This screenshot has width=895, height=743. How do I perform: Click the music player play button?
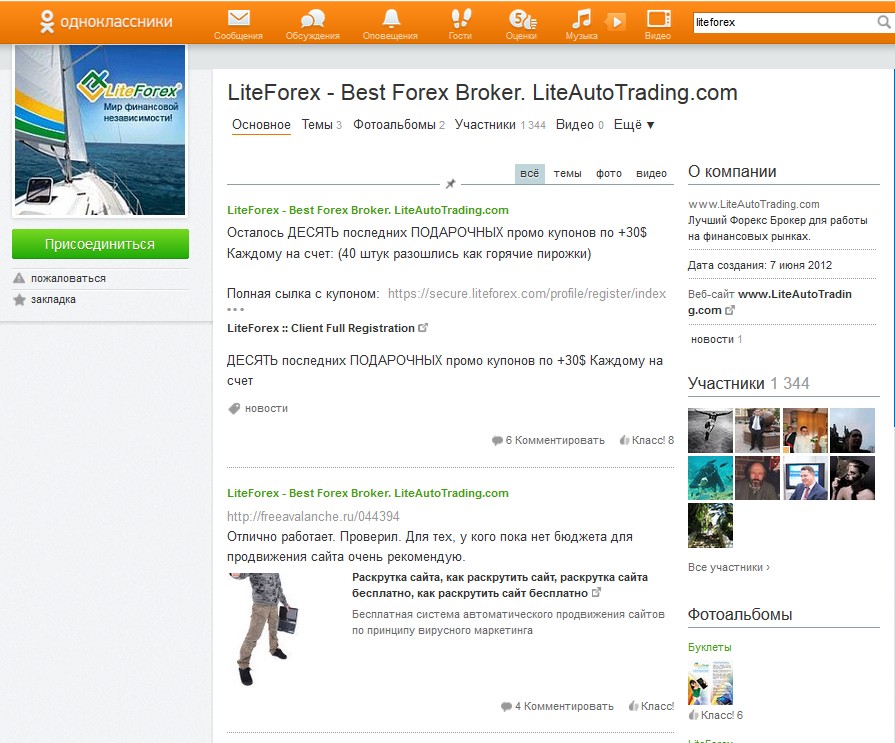coord(615,22)
